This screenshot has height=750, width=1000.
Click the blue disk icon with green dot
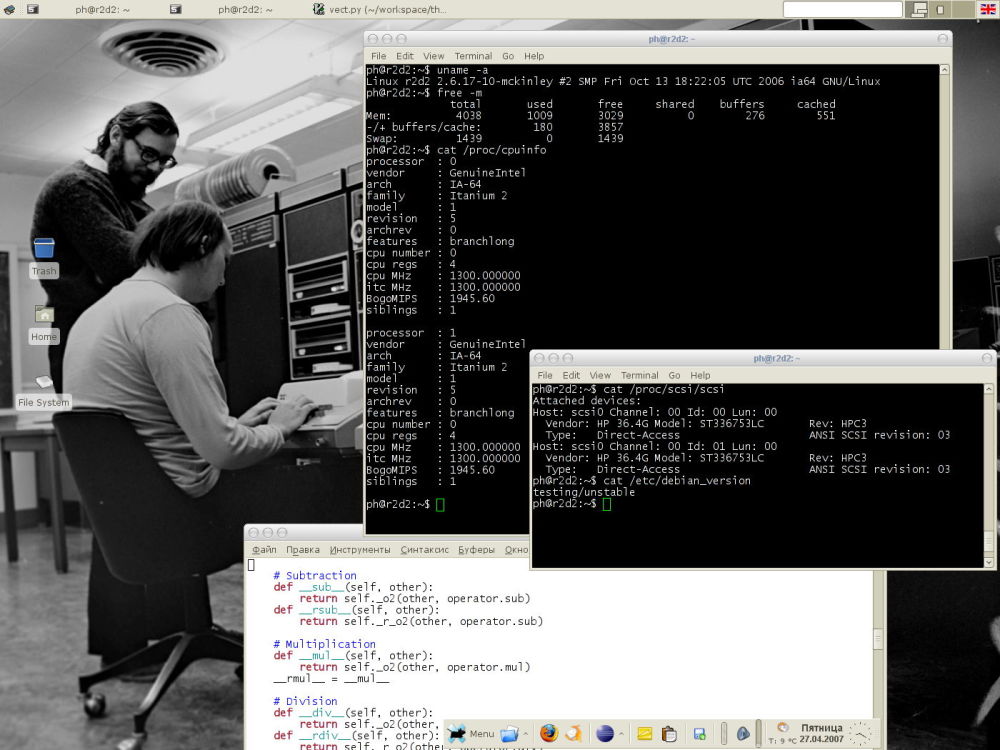tap(700, 735)
